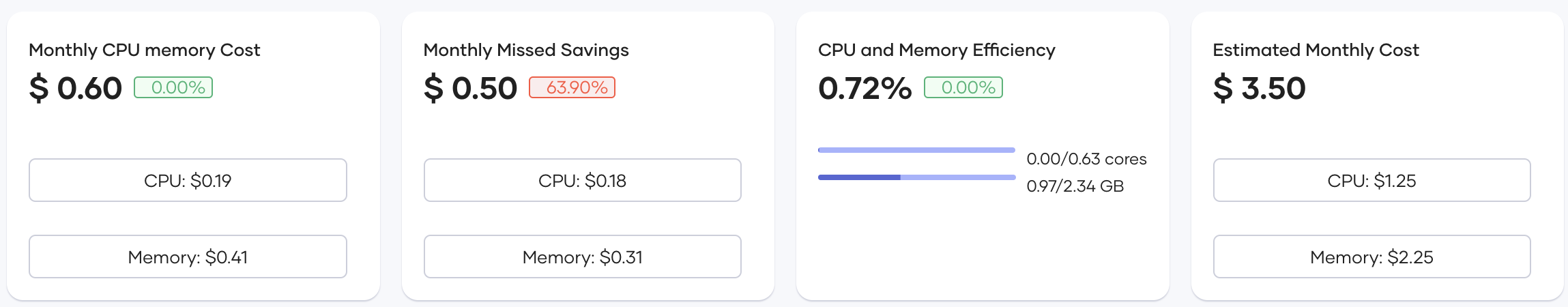The height and width of the screenshot is (307, 1568).
Task: Click the Monthly CPU memory Cost title
Action: click(144, 50)
